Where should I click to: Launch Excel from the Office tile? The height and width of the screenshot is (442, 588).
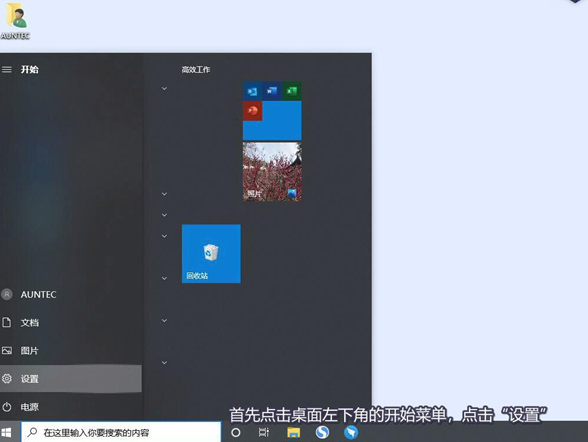292,91
